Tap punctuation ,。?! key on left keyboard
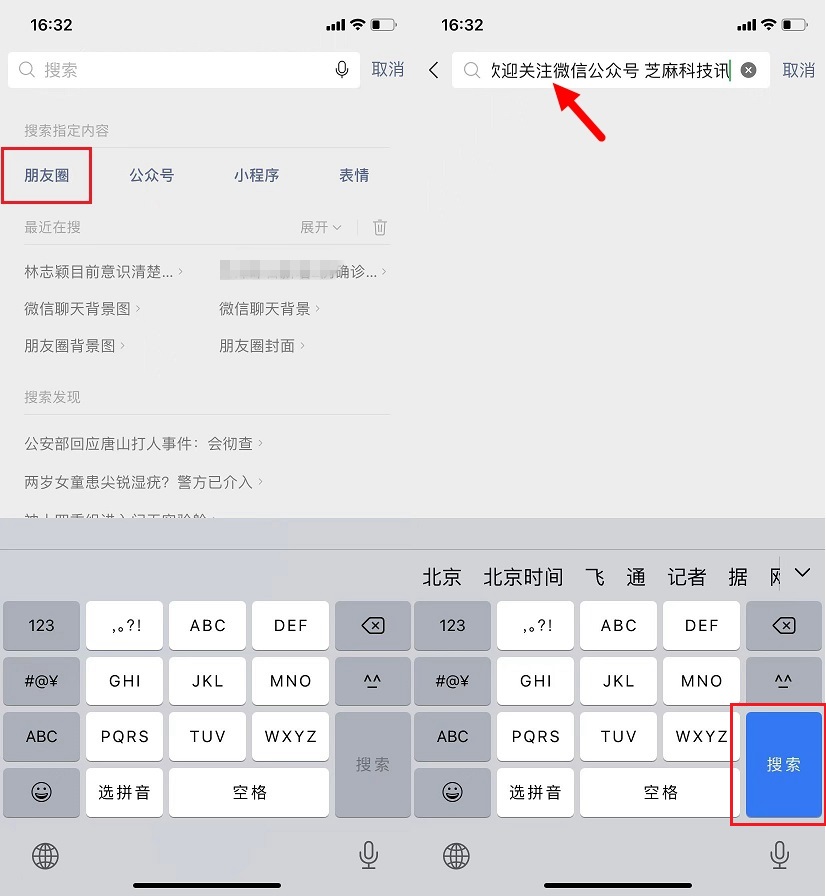826x896 pixels. [x=124, y=625]
